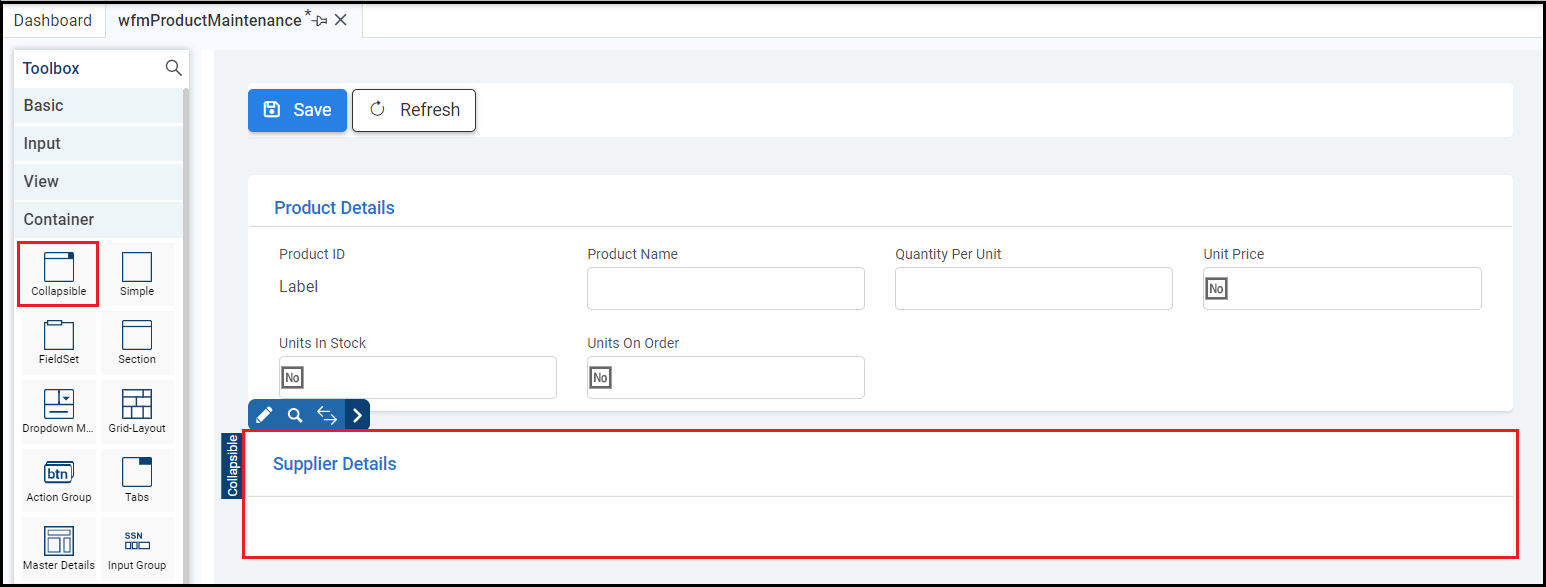Expand the Basic toolbox category
This screenshot has width=1546, height=587.
click(x=98, y=106)
